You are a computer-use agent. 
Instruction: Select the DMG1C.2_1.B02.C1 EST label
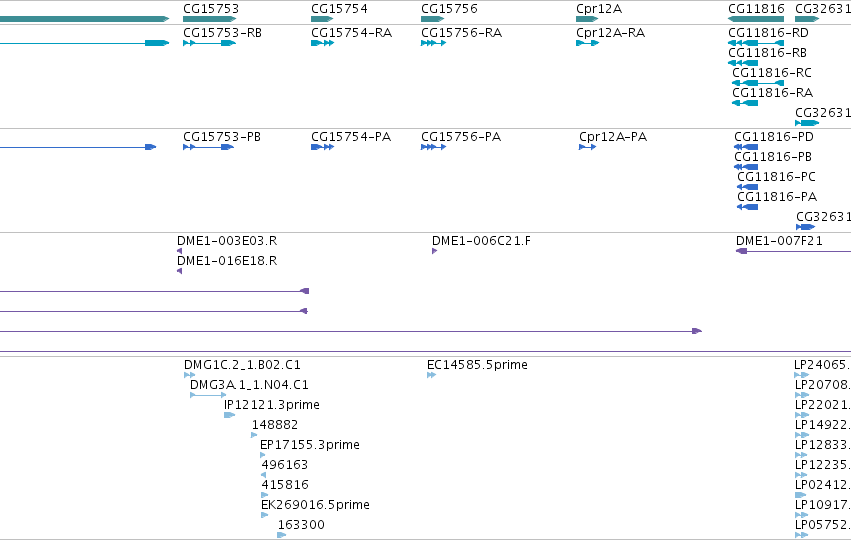[x=242, y=365]
